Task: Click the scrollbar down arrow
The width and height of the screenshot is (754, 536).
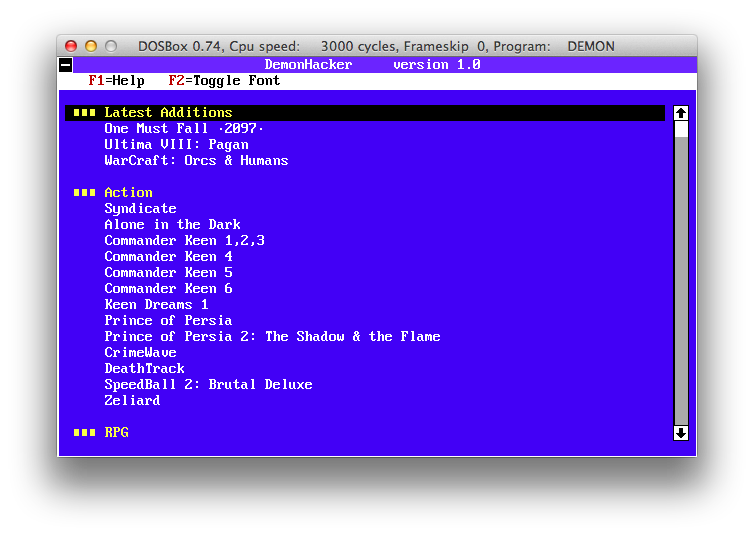Action: (x=680, y=433)
